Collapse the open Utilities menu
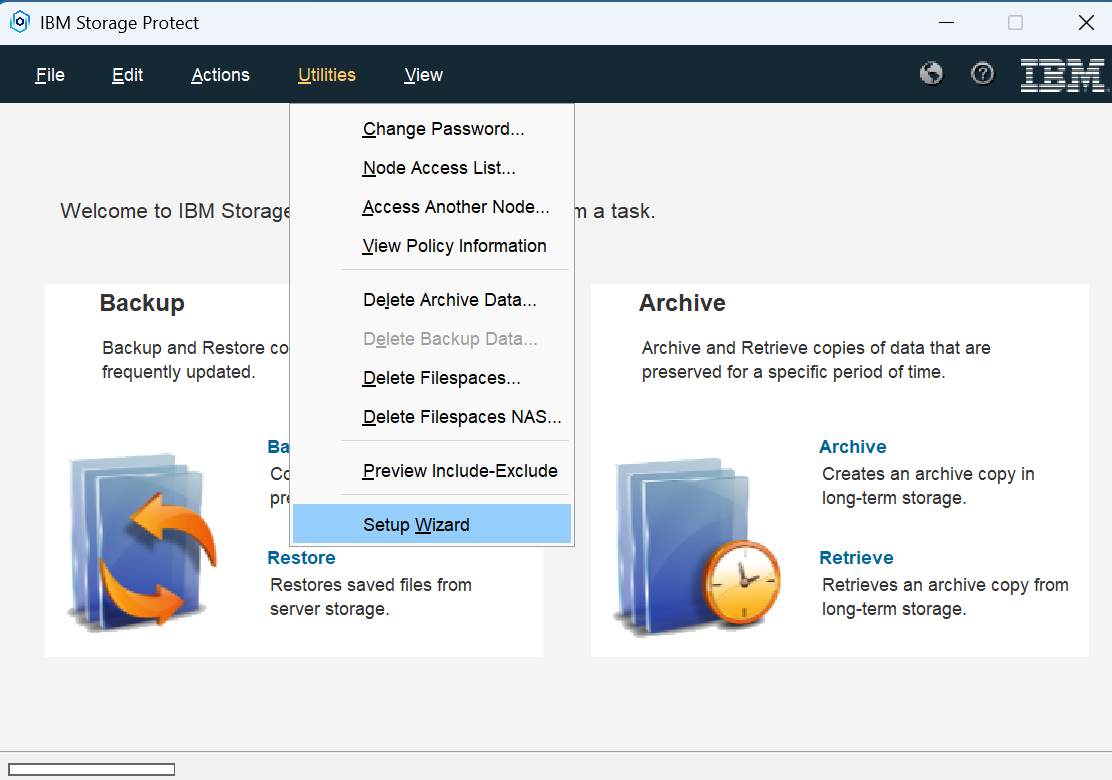The height and width of the screenshot is (780, 1112). 326,75
